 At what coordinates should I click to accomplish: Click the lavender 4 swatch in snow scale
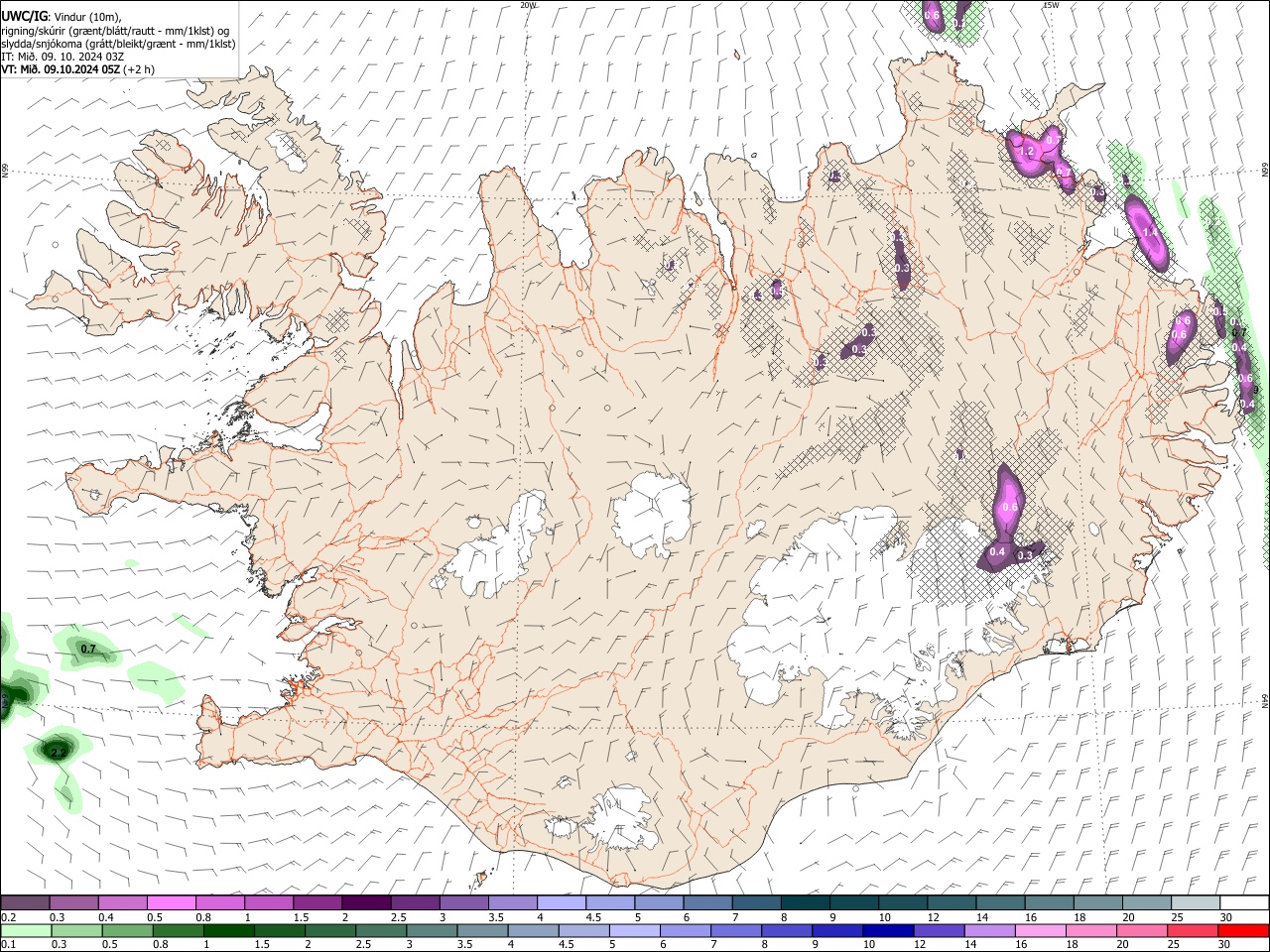[x=561, y=902]
